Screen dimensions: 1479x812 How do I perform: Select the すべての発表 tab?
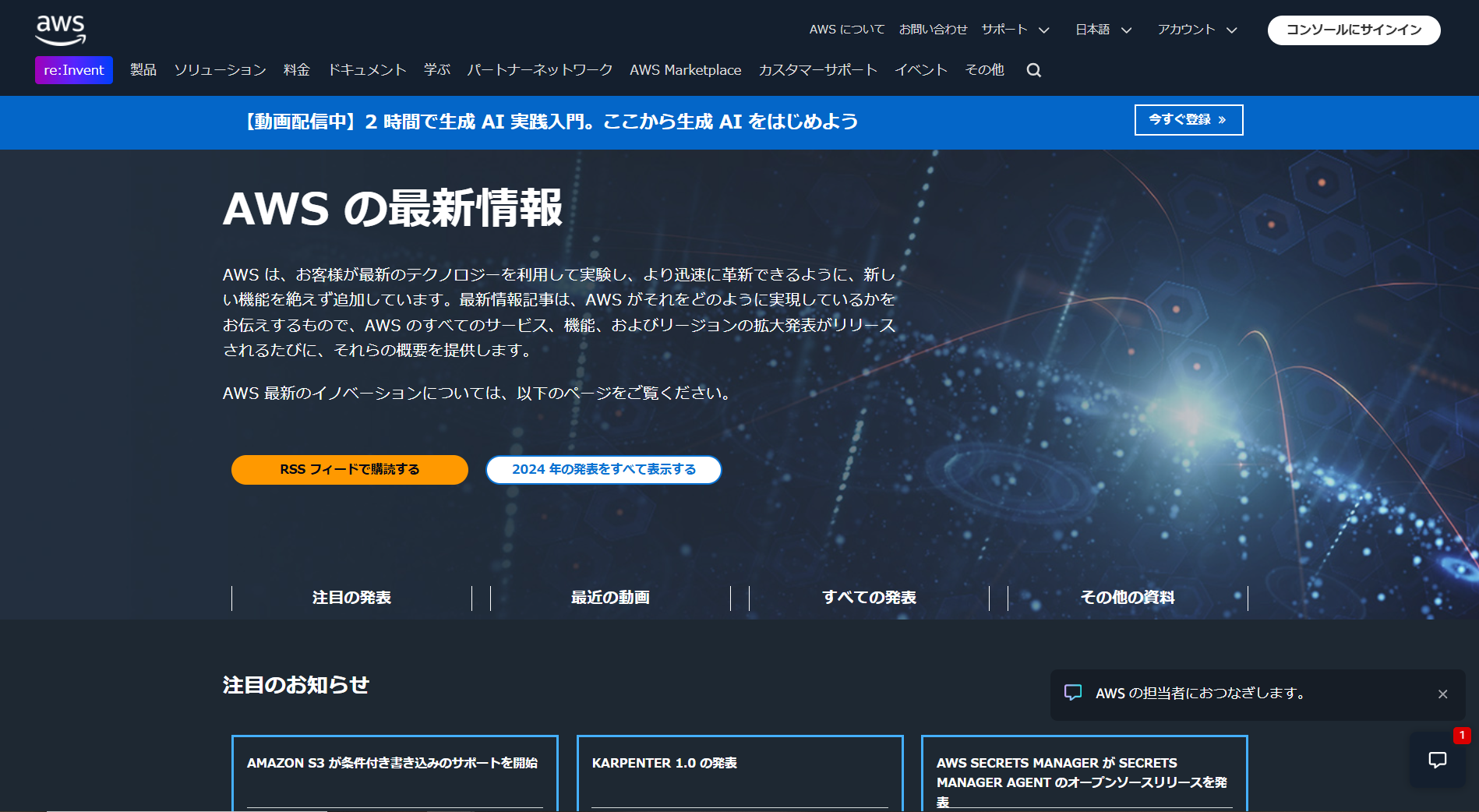pos(869,598)
